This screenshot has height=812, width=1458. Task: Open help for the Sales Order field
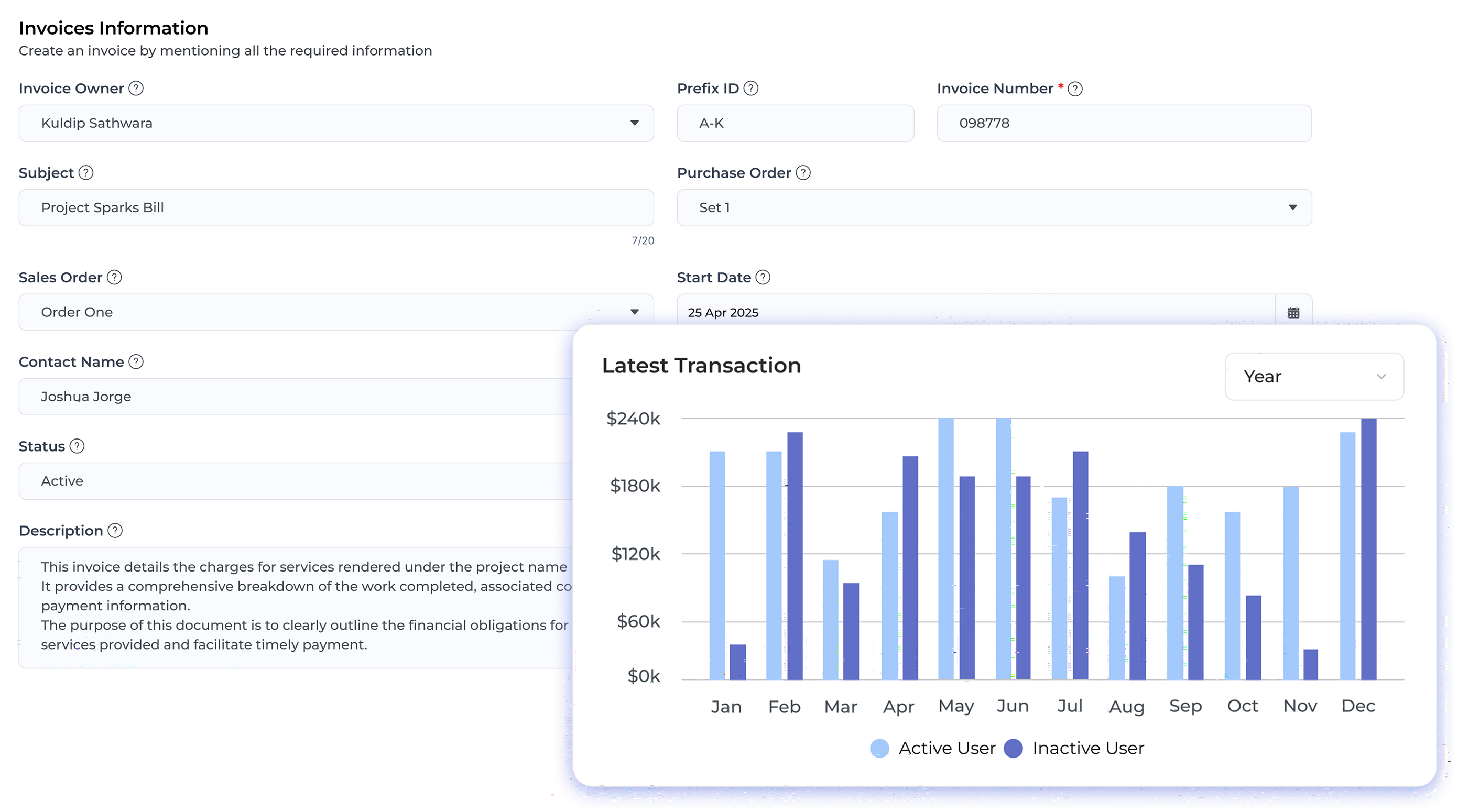114,277
